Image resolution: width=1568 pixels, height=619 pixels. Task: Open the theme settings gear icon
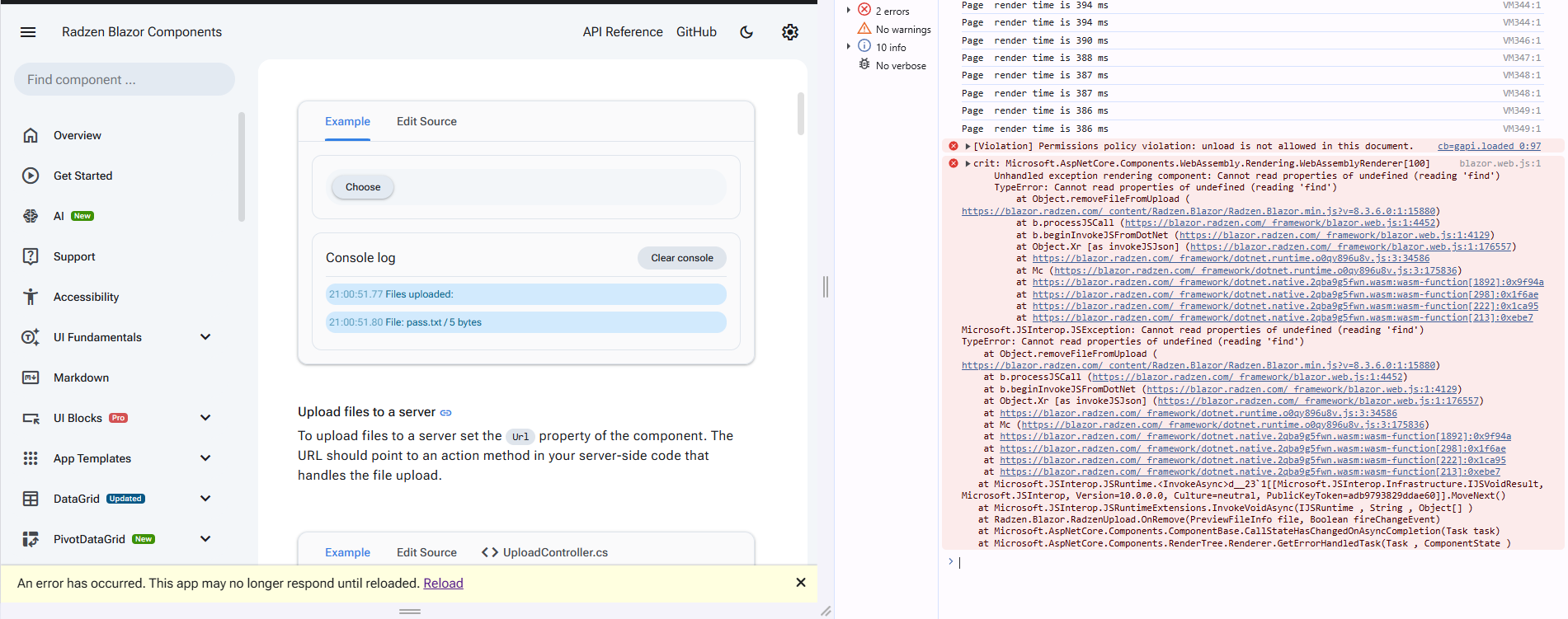tap(790, 32)
